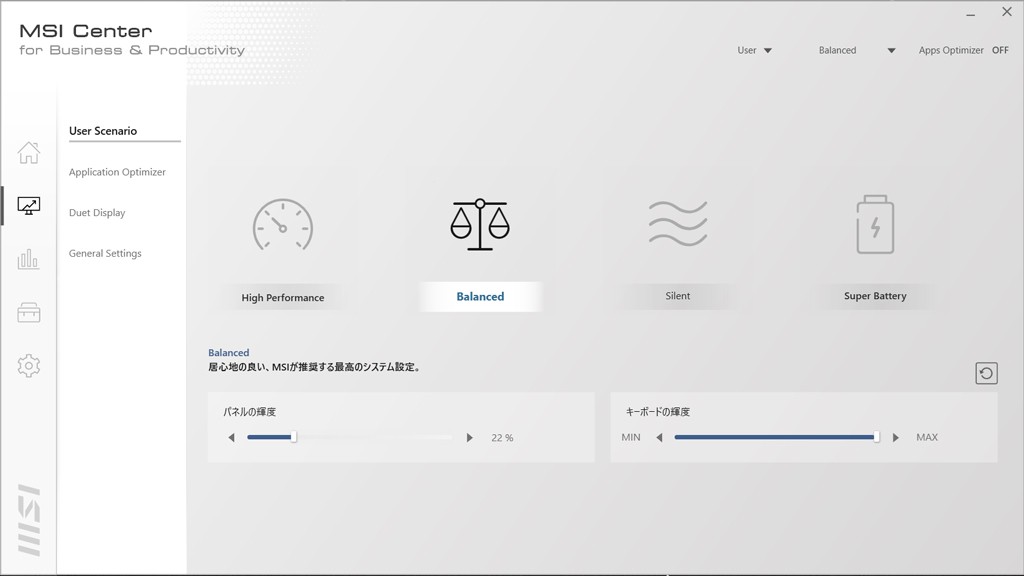Image resolution: width=1024 pixels, height=576 pixels.
Task: Open the General Settings tab
Action: [105, 253]
